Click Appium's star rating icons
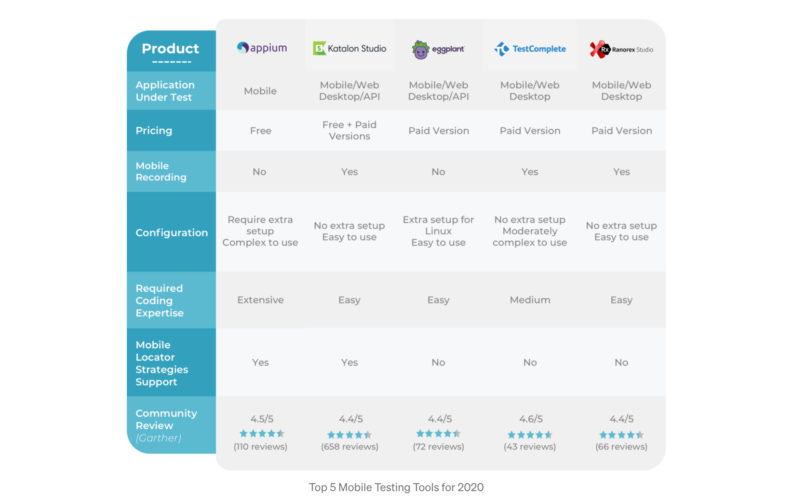 (x=260, y=433)
